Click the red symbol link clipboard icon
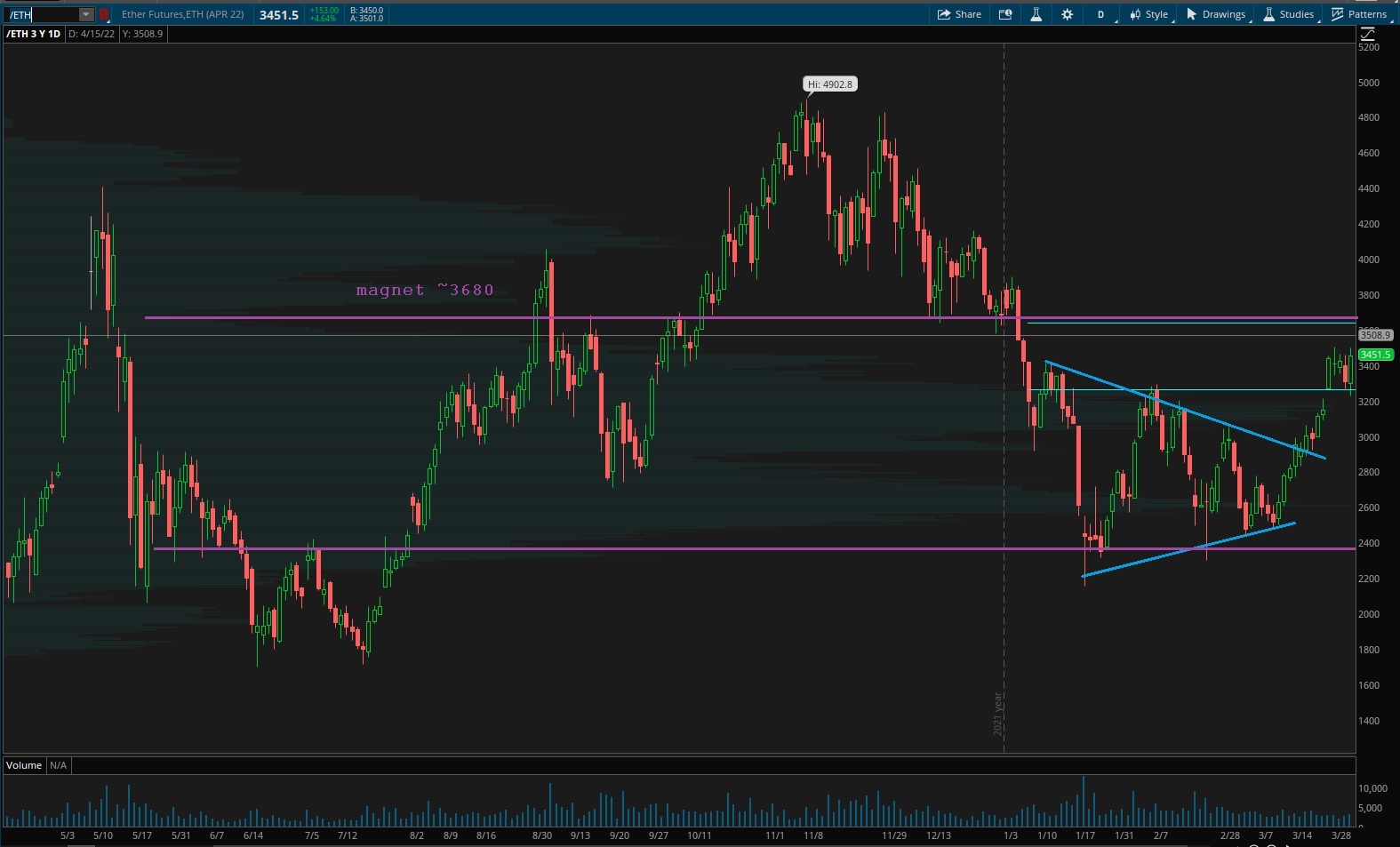The height and width of the screenshot is (847, 1400). [104, 14]
